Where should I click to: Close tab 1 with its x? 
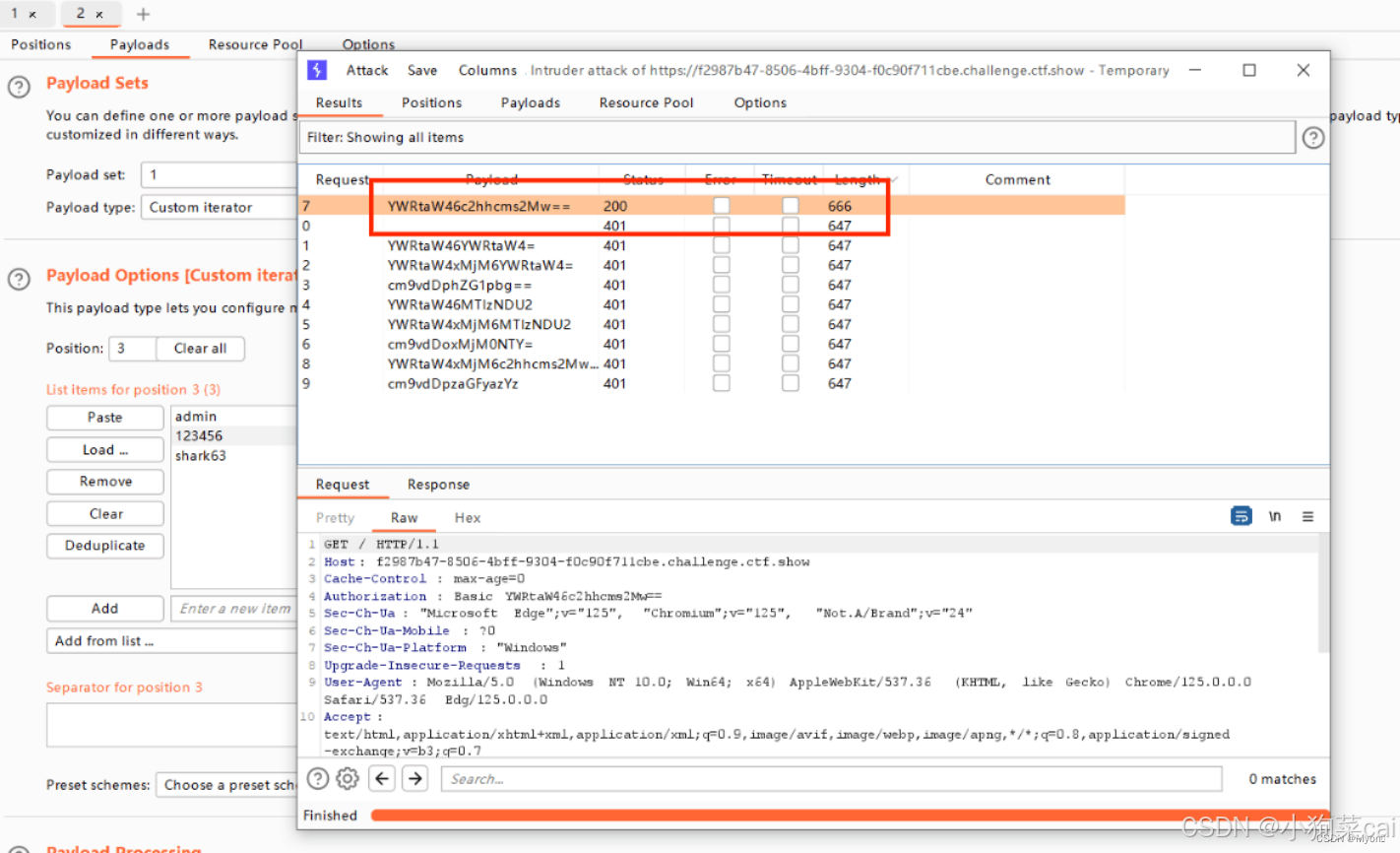pos(32,15)
